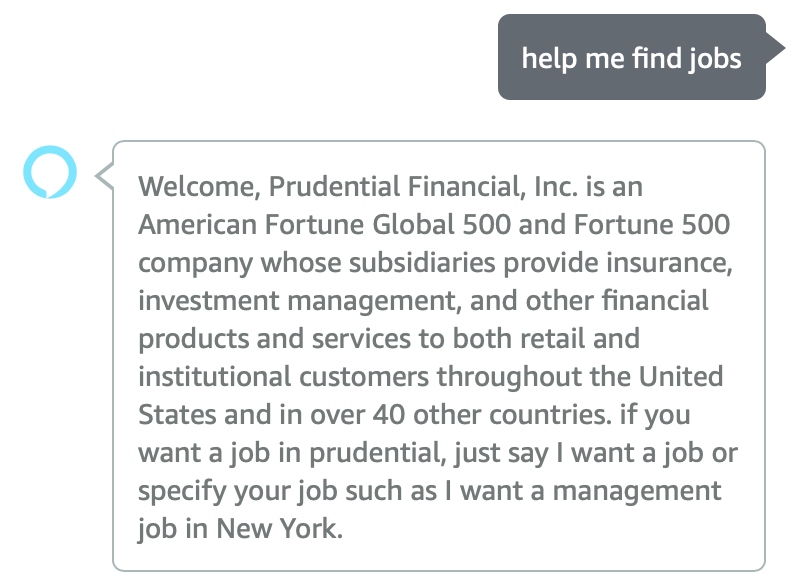Click the Alexa ring icon

[x=50, y=172]
